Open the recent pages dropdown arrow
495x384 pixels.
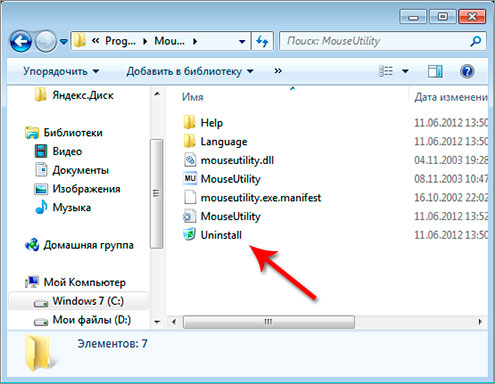pos(63,42)
